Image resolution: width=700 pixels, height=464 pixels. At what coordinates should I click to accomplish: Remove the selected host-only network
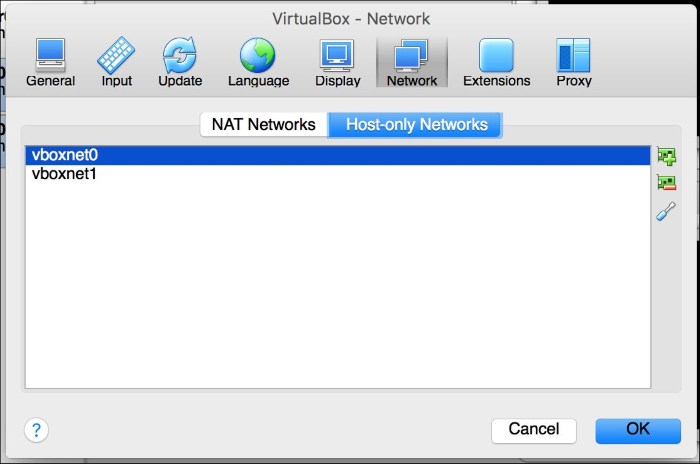[x=667, y=183]
